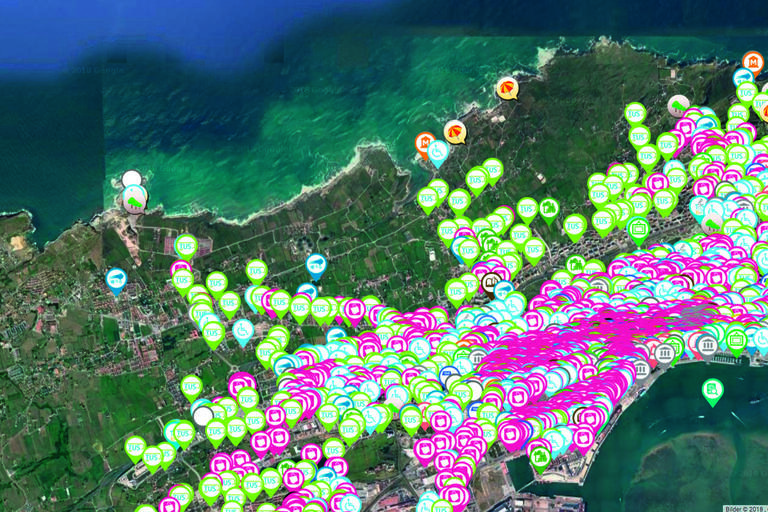Select the green building marker on the harbor pier
768x512 pixels.
click(541, 457)
